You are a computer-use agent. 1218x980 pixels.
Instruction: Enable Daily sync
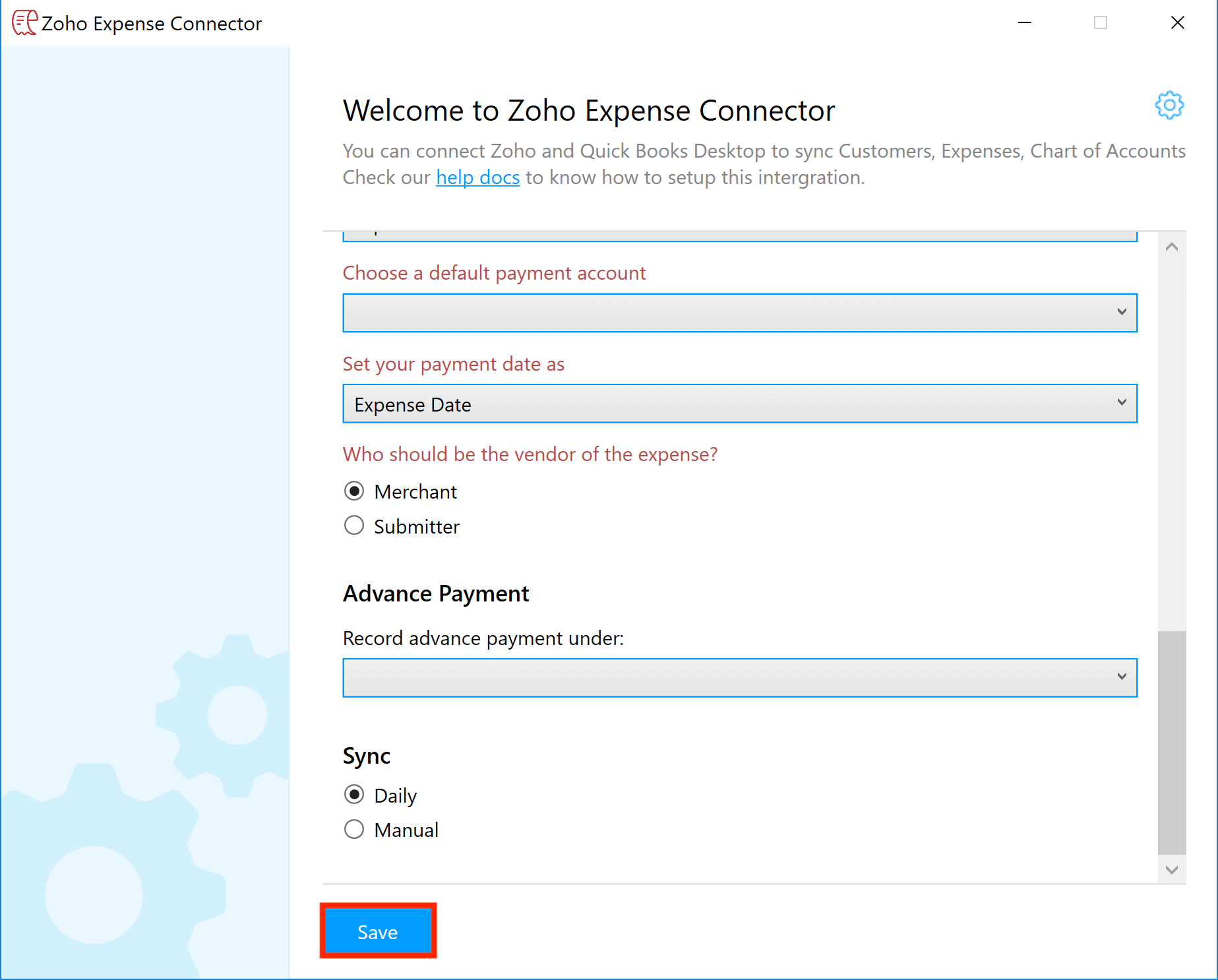click(x=354, y=795)
